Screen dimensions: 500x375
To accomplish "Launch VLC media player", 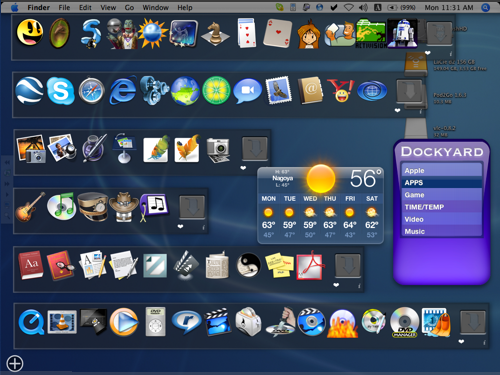I will [62, 322].
